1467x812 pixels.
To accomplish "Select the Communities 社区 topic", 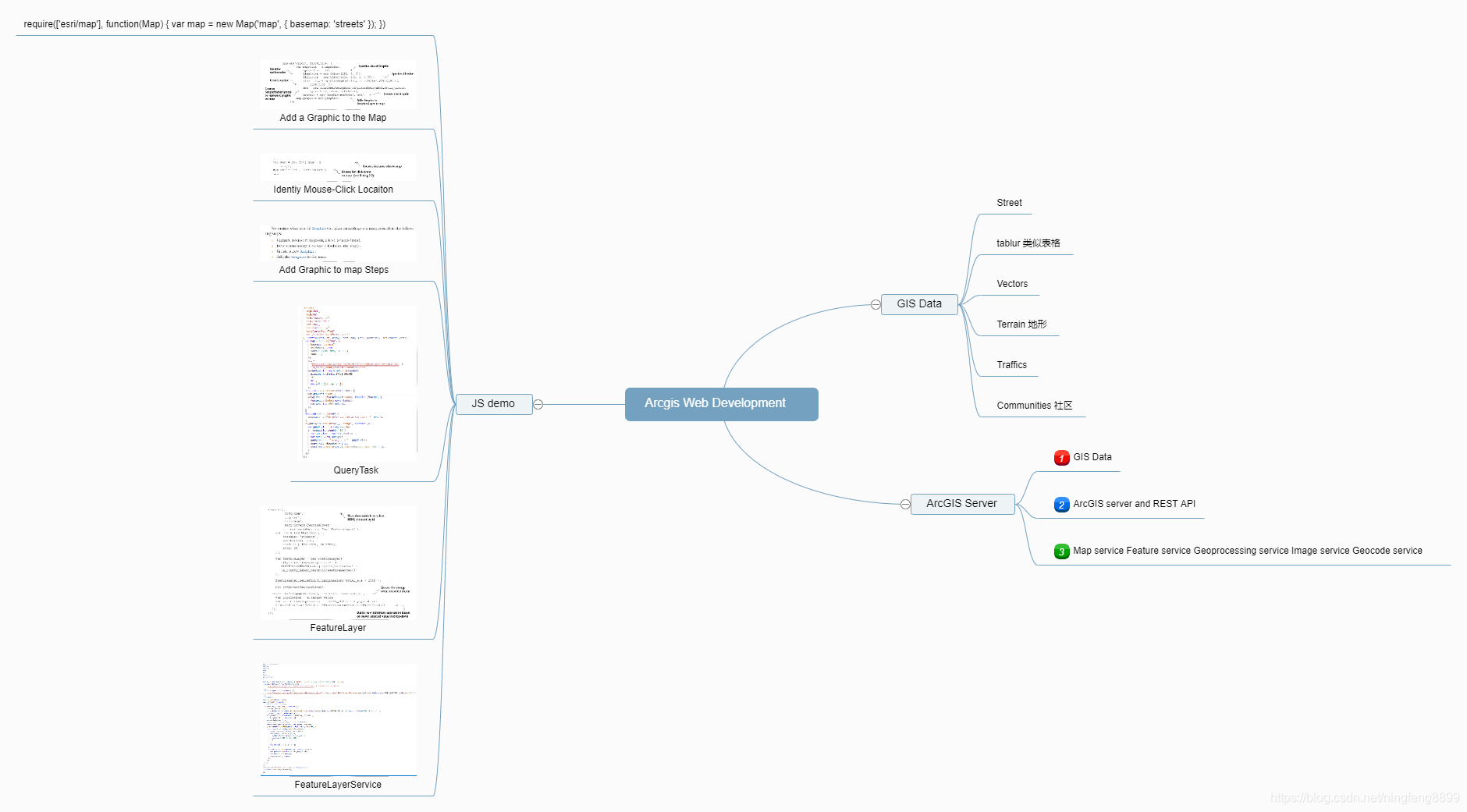I will (1035, 406).
